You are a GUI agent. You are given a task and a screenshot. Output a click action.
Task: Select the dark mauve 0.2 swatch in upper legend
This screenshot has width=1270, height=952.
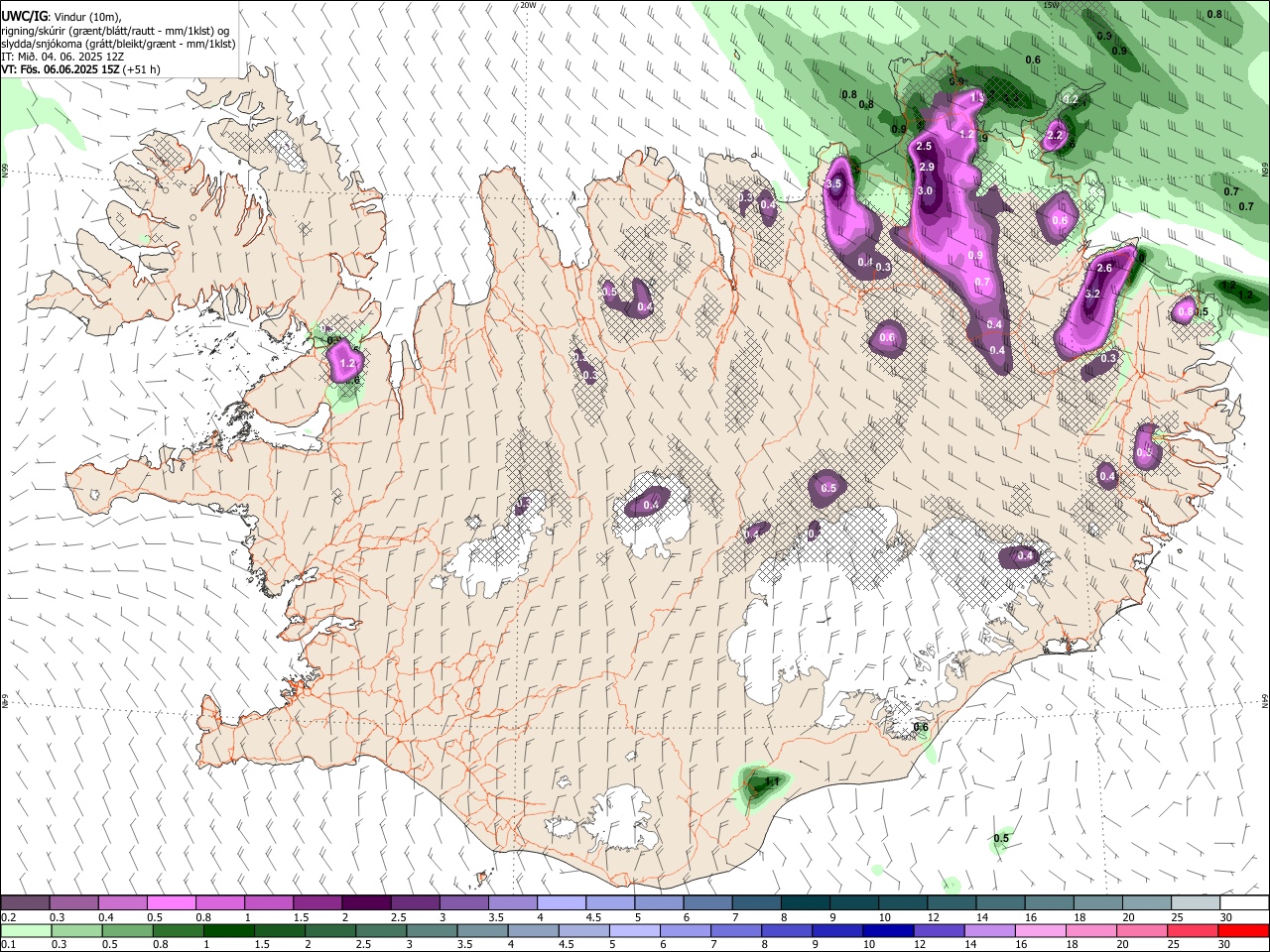(25, 902)
